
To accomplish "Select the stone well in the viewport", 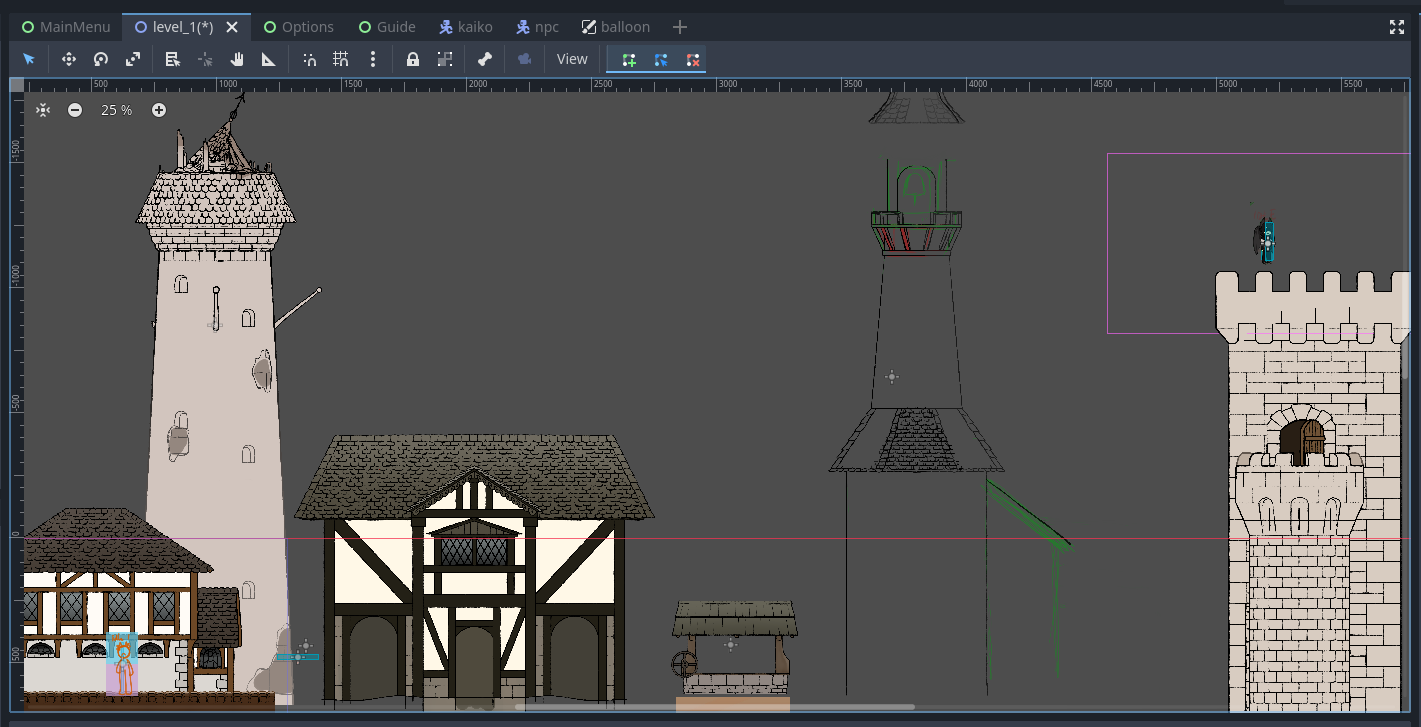I will tap(735, 648).
